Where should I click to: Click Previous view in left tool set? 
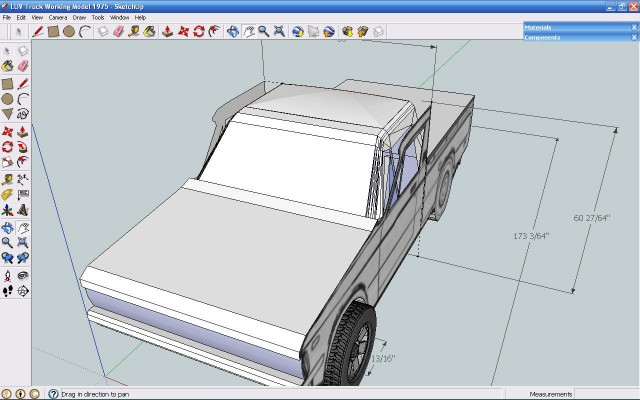tap(7, 258)
